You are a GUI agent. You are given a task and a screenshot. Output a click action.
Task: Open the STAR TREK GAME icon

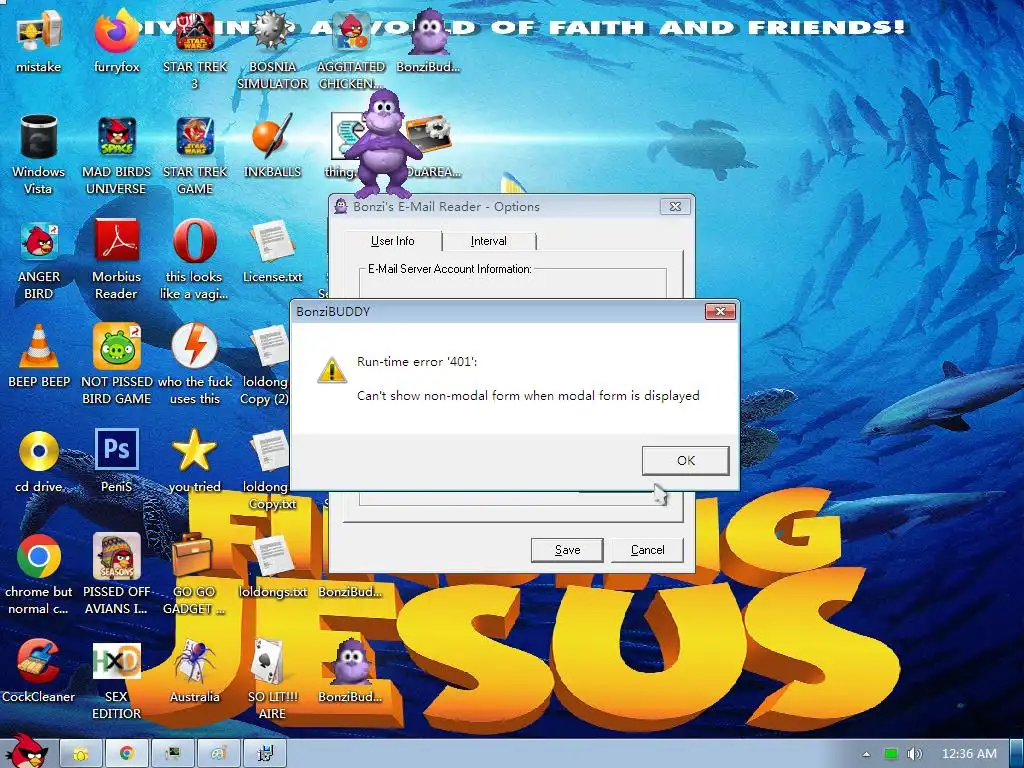click(195, 155)
